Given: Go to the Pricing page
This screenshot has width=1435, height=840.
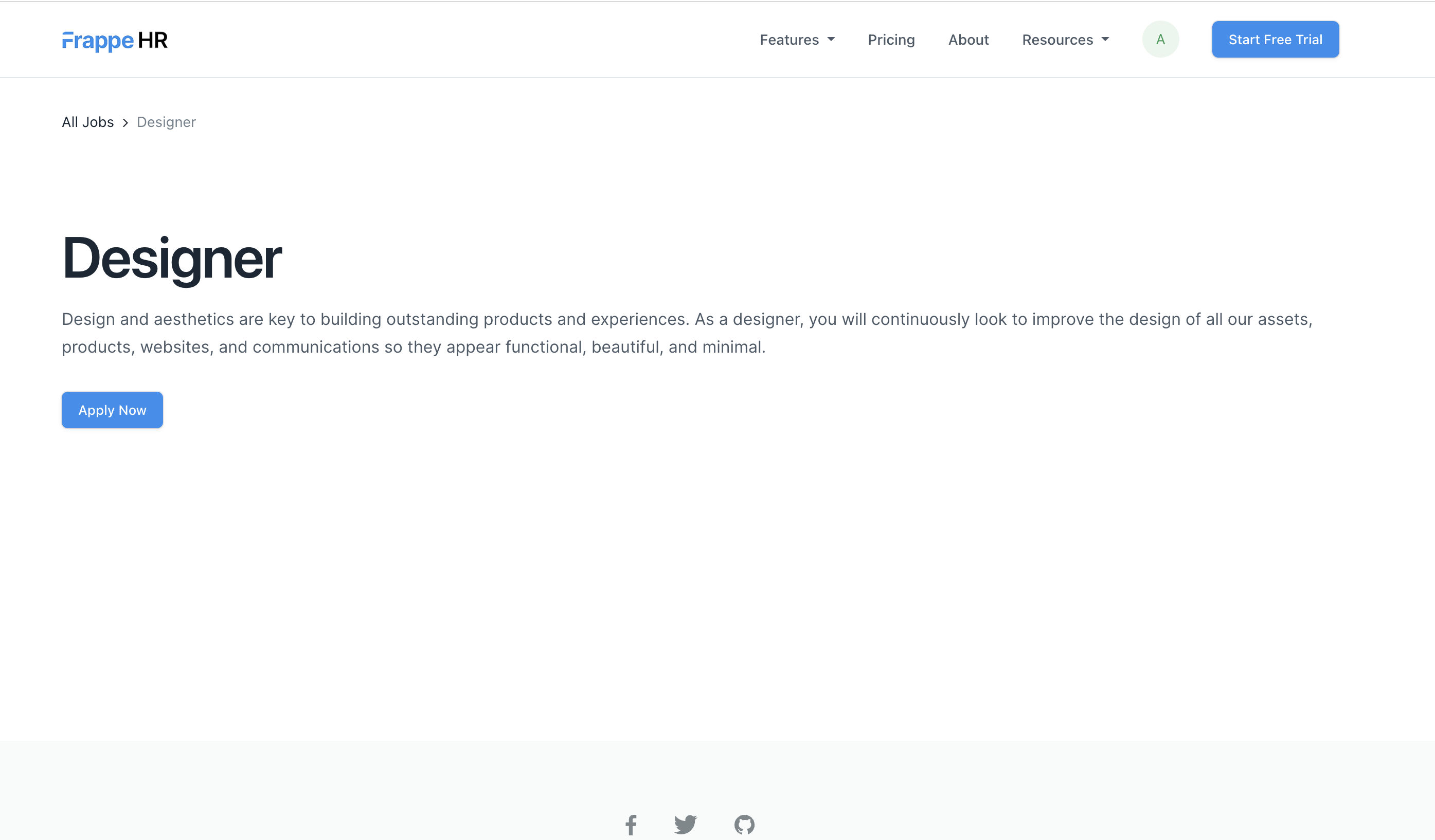Looking at the screenshot, I should 891,39.
